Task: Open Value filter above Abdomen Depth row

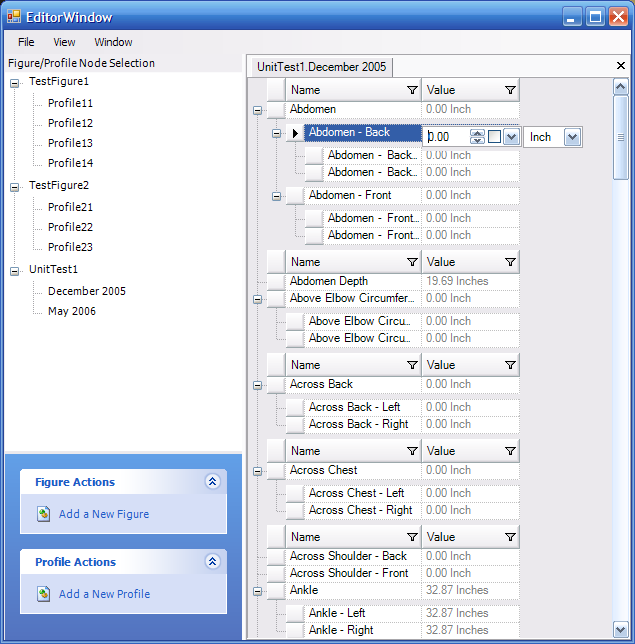Action: point(510,262)
